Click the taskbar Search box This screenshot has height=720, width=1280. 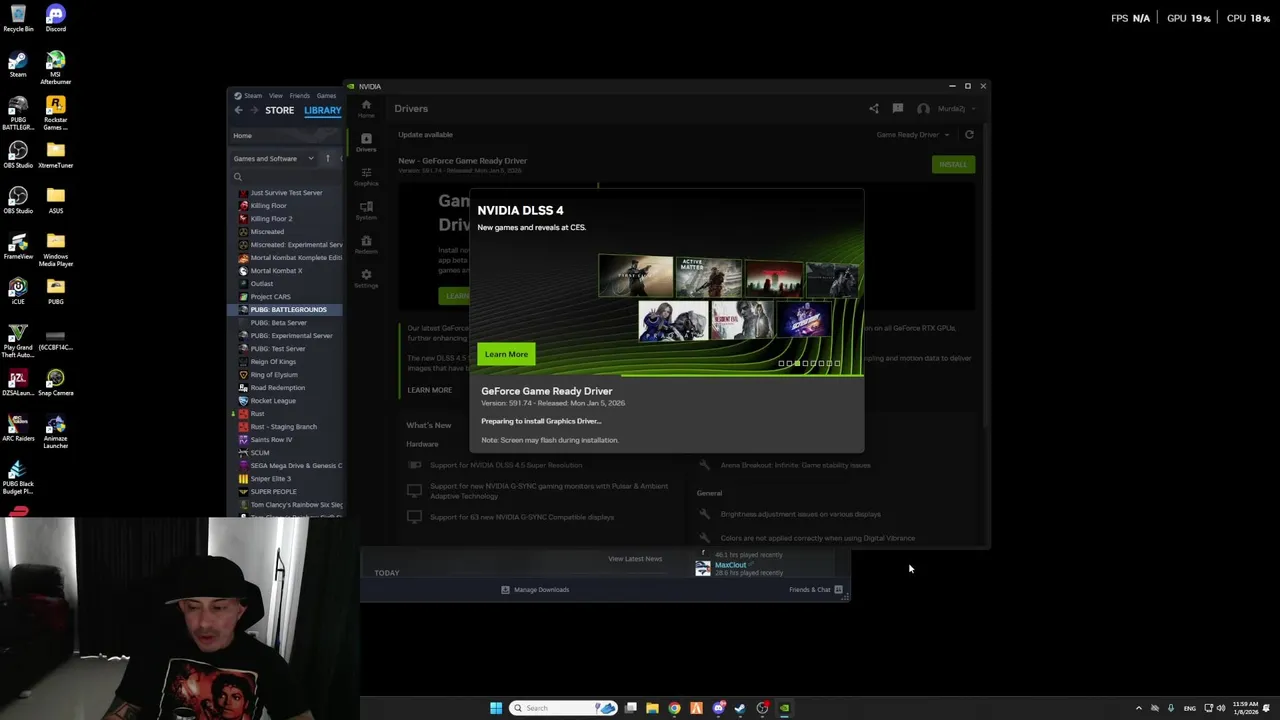pyautogui.click(x=565, y=708)
